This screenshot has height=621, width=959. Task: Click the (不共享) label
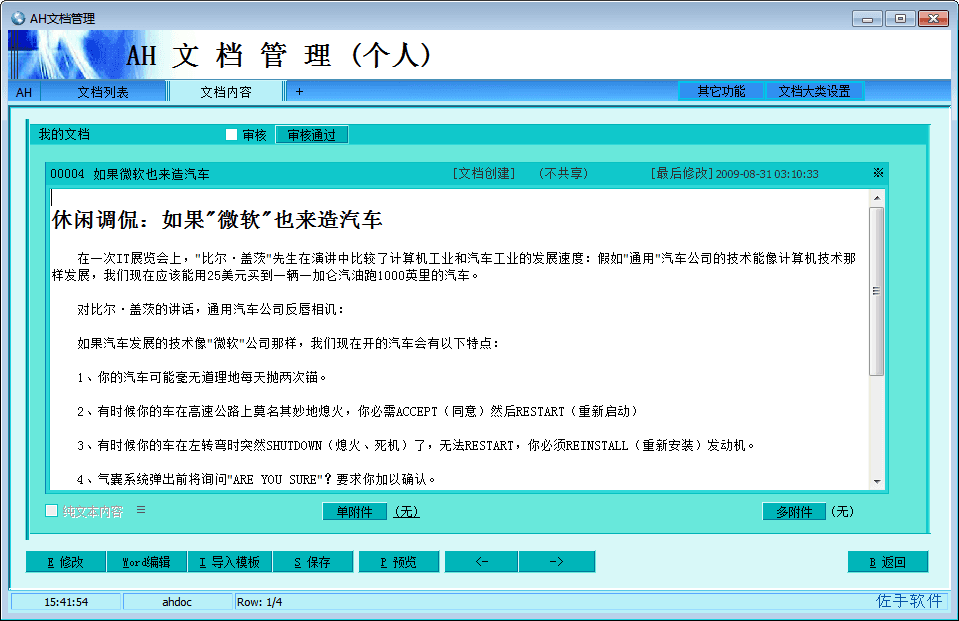(563, 174)
